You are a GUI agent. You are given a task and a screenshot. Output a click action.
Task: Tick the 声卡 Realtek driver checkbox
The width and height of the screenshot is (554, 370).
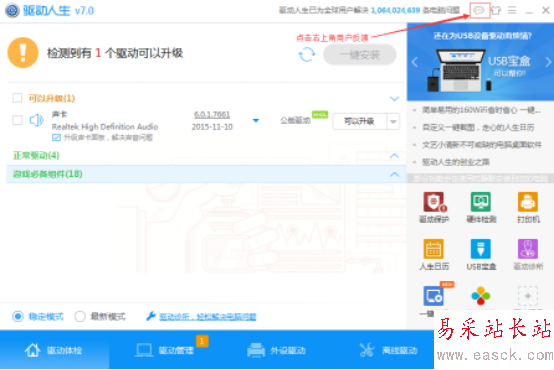point(17,120)
